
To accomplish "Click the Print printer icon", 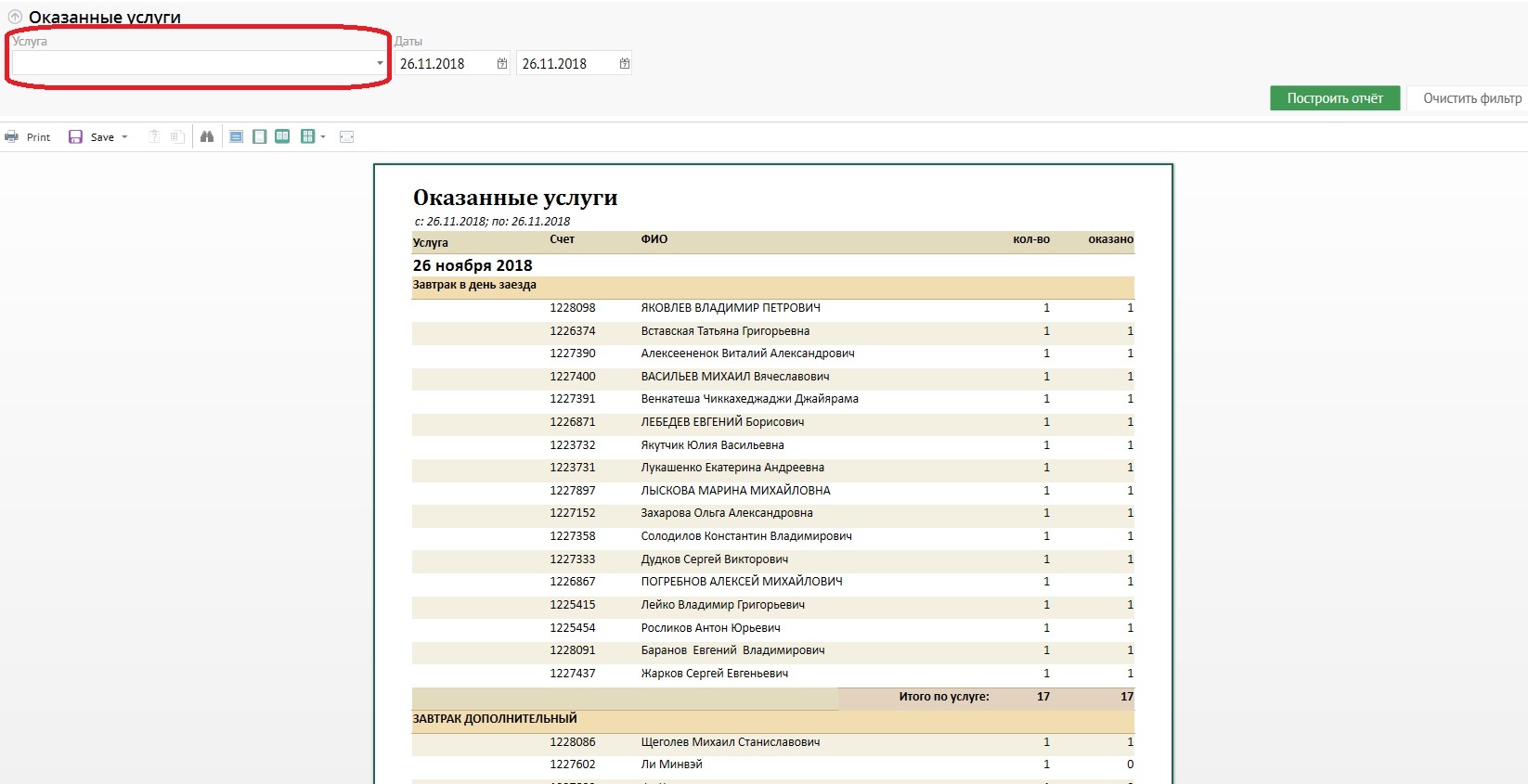I will [x=12, y=137].
